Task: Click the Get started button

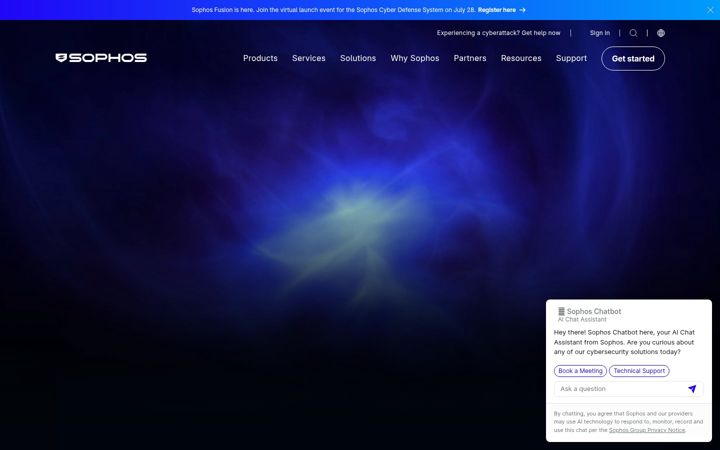Action: point(633,59)
